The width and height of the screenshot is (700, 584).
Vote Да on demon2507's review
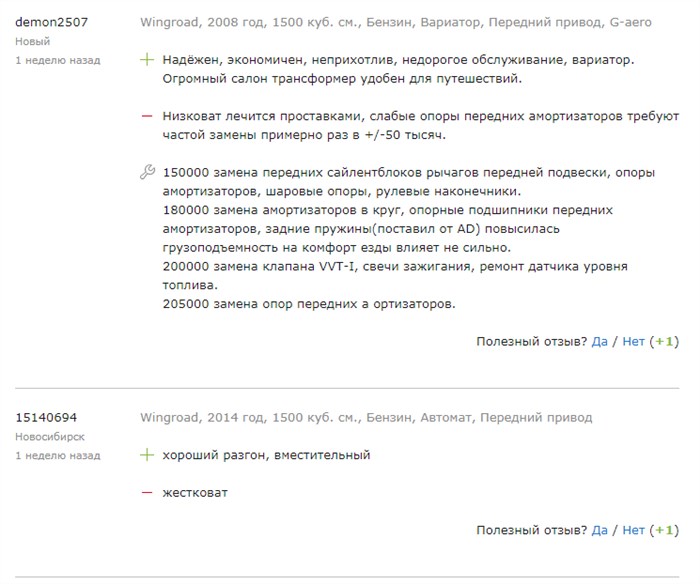pos(600,342)
